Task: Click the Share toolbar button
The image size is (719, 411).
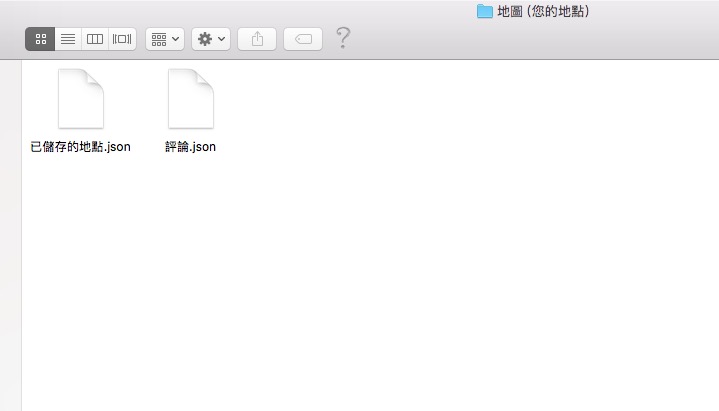Action: click(x=257, y=39)
